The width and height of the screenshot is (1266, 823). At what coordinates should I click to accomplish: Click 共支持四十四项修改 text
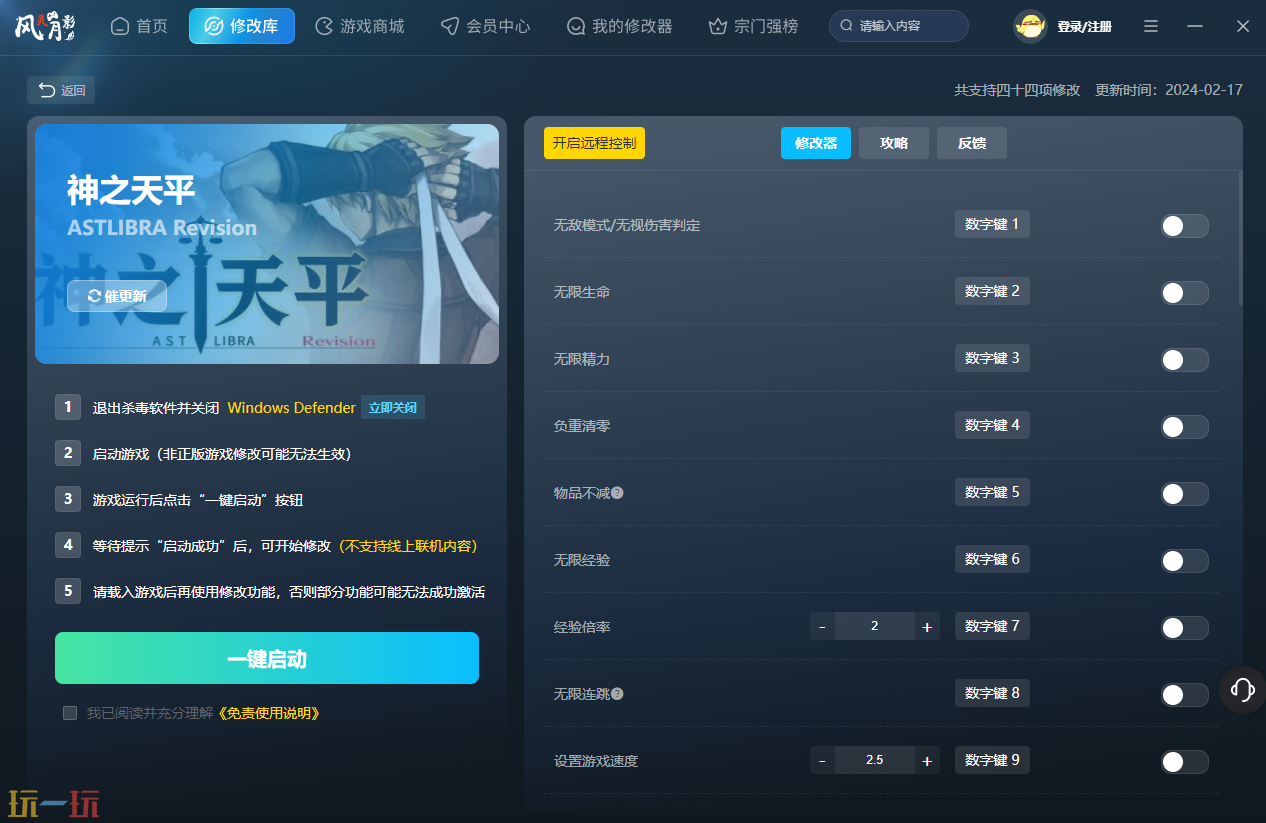[1017, 90]
